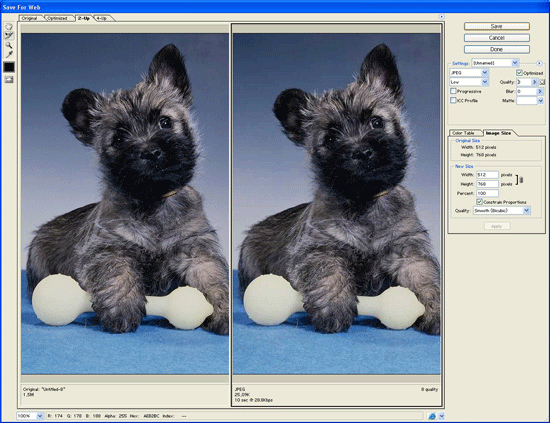Screen dimensions: 550x423
Task: Click the Matte color field
Action: pos(527,101)
